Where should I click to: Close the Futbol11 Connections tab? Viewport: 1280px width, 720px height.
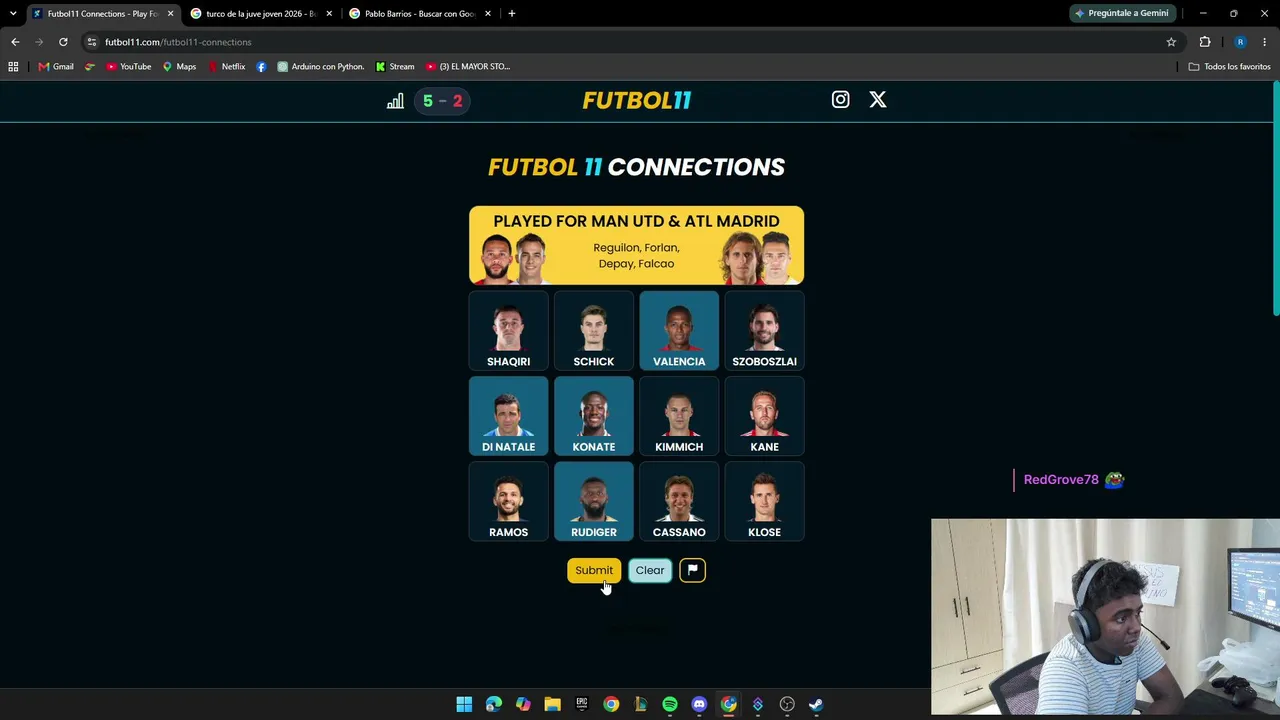pos(170,14)
